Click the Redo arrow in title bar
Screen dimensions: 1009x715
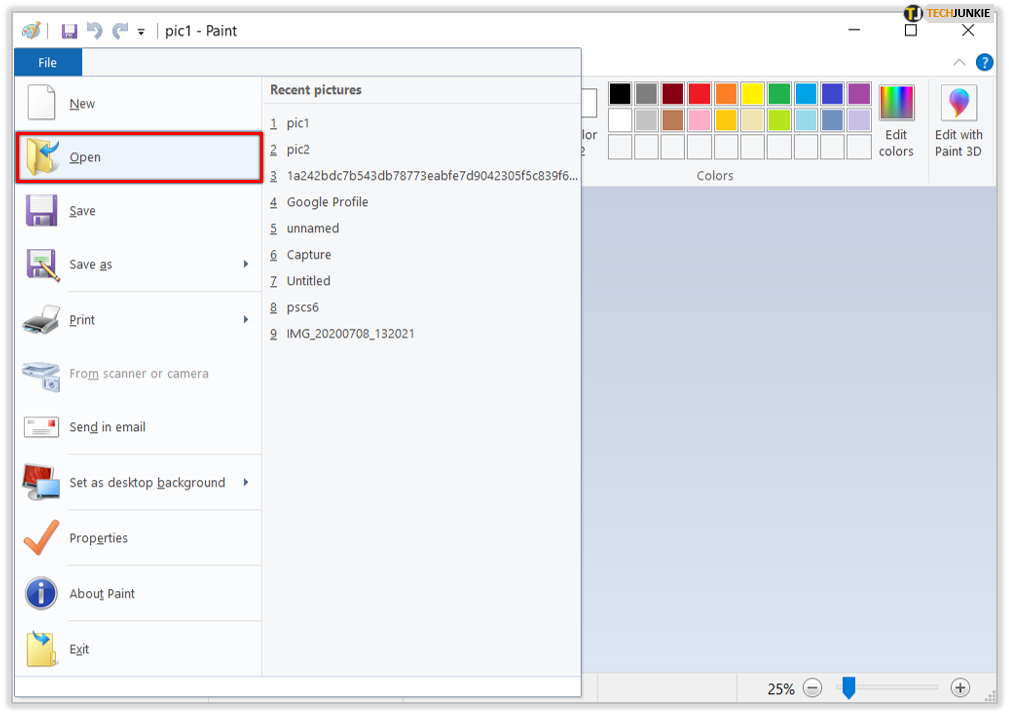pyautogui.click(x=120, y=30)
